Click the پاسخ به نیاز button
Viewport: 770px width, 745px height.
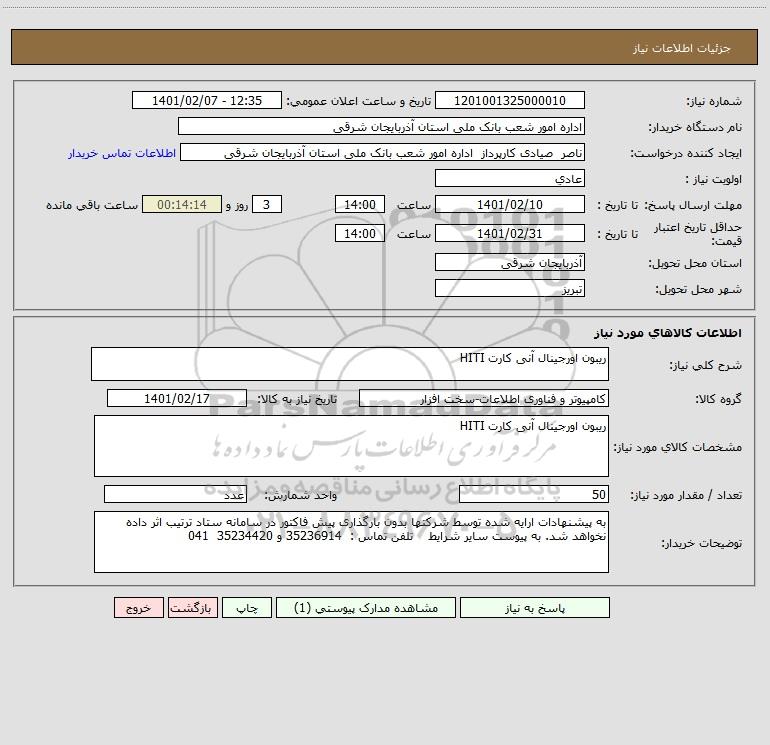pyautogui.click(x=535, y=608)
